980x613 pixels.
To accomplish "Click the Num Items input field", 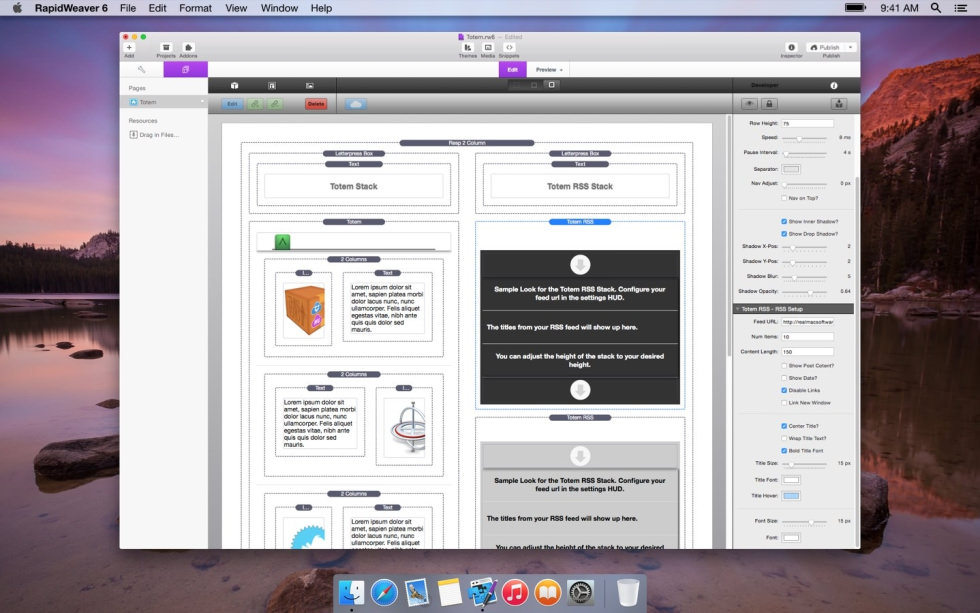I will click(808, 337).
